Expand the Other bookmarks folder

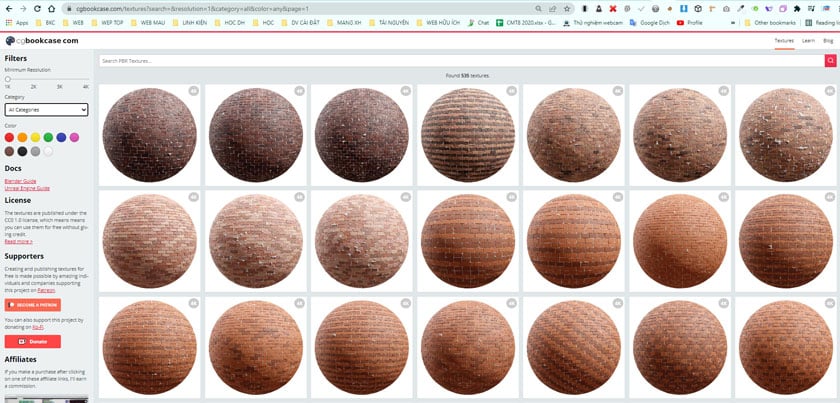pyautogui.click(x=772, y=22)
